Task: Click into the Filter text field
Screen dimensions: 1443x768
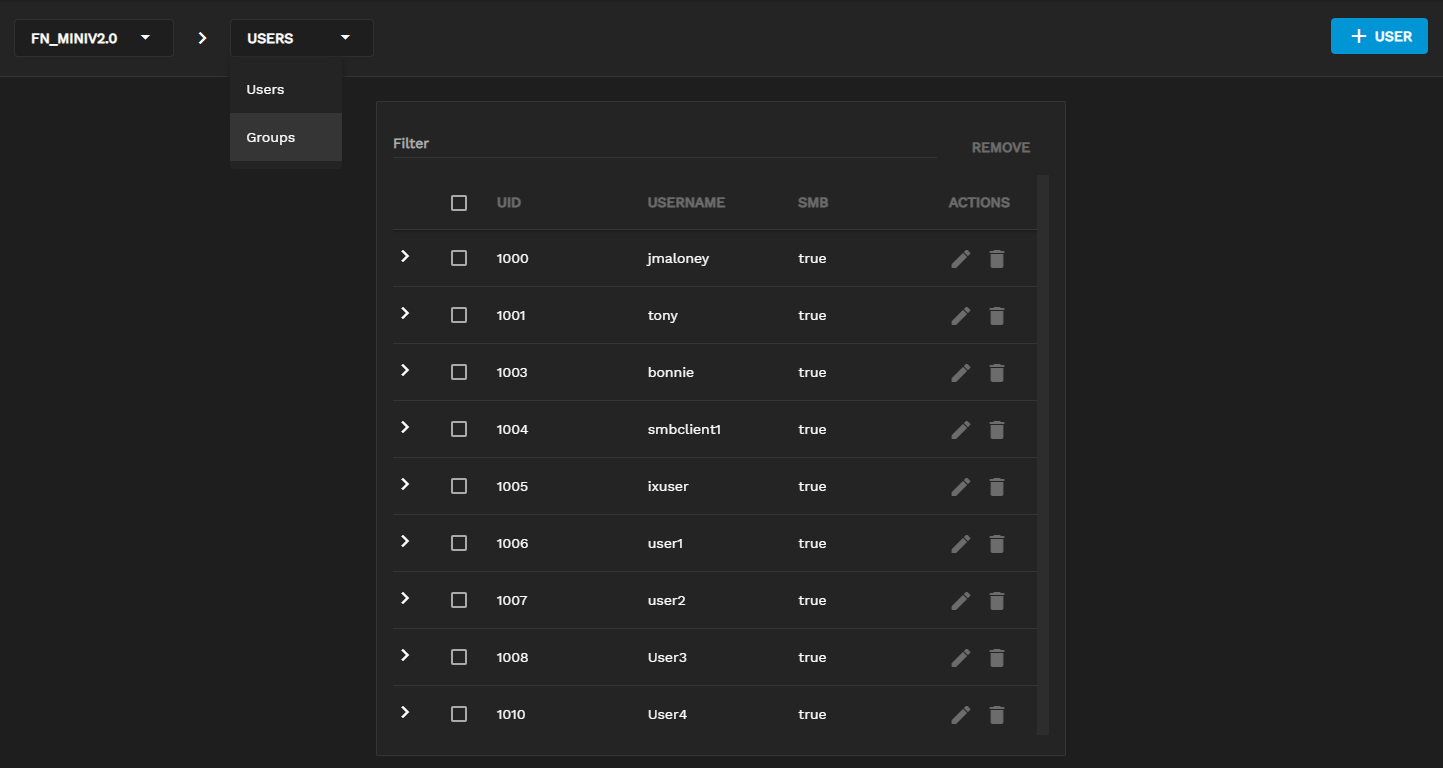Action: [x=664, y=144]
